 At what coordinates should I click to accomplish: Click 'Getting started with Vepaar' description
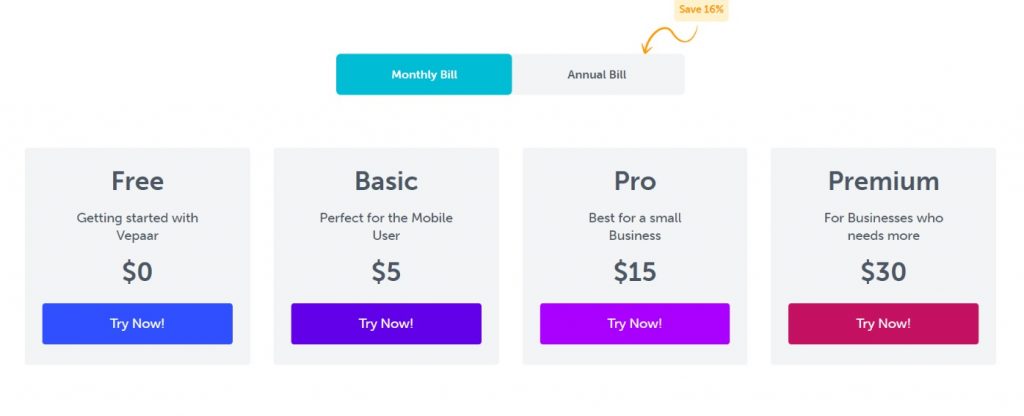pyautogui.click(x=137, y=227)
